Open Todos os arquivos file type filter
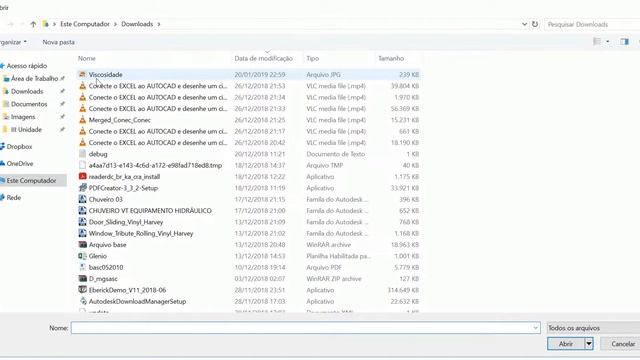This screenshot has height=360, width=640. coord(593,328)
